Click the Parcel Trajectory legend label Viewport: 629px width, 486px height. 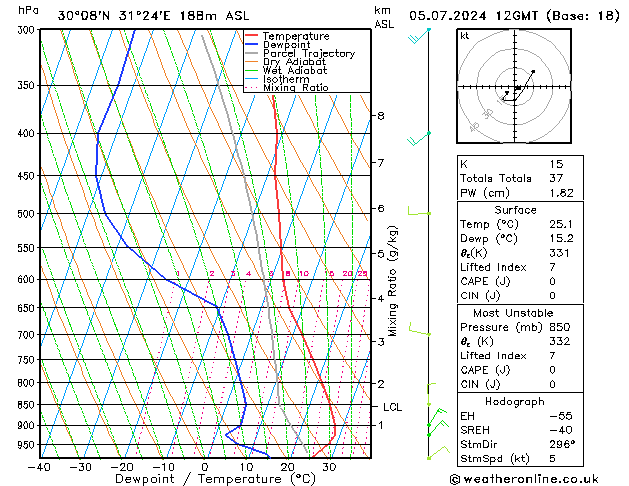309,53
